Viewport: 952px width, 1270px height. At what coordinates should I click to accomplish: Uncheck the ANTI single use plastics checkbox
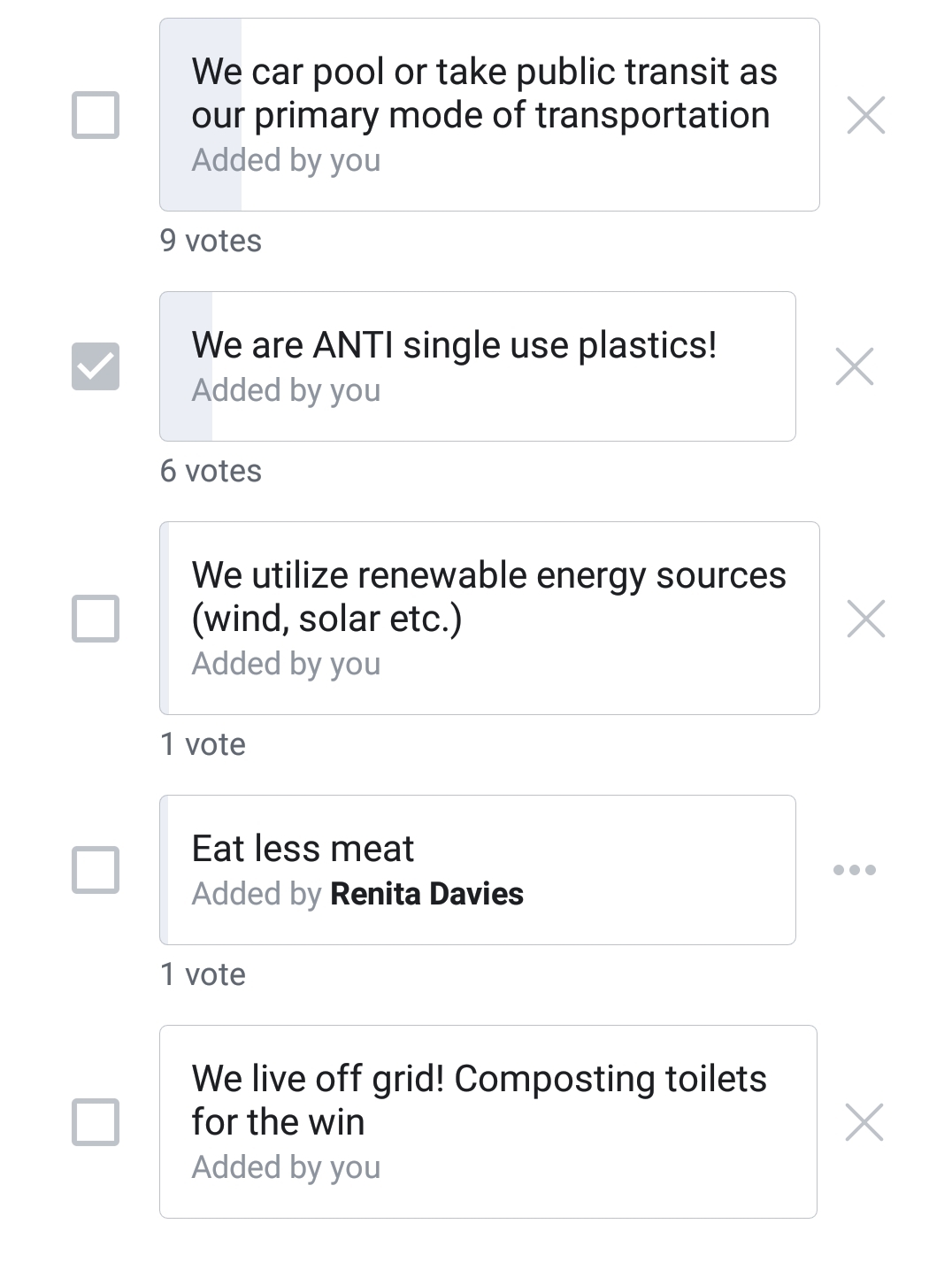click(96, 366)
